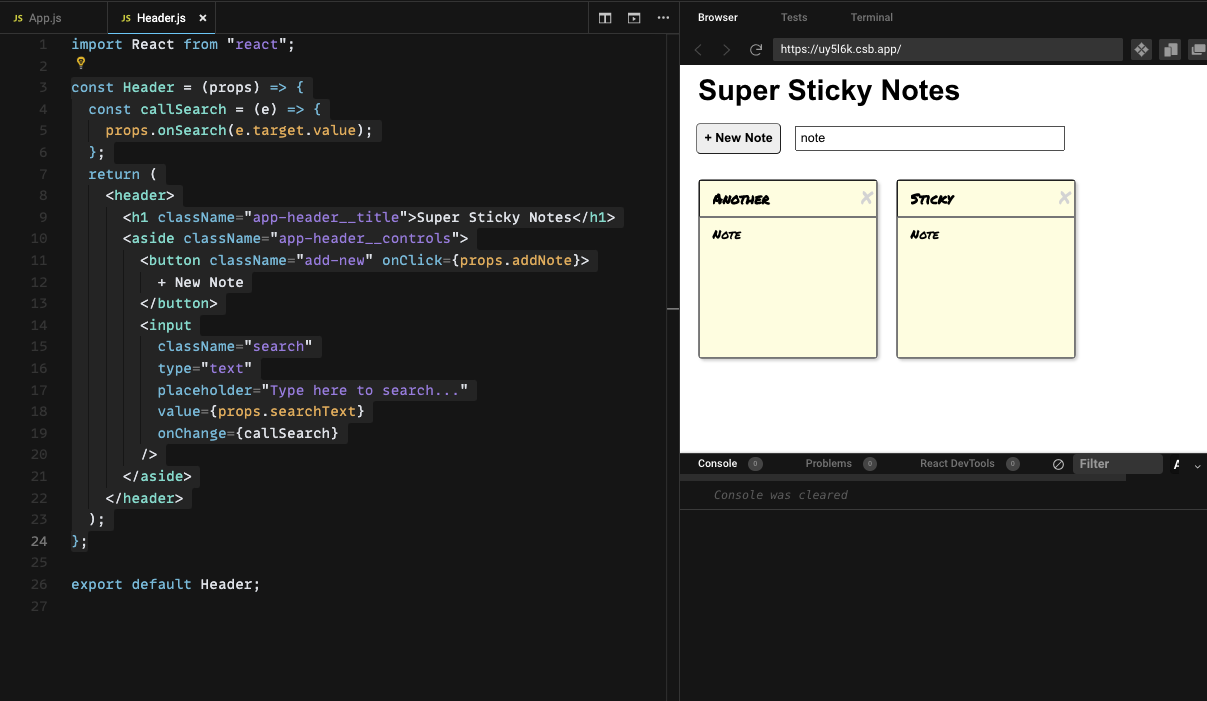The height and width of the screenshot is (701, 1207).
Task: Click the + New Note button
Action: [738, 138]
